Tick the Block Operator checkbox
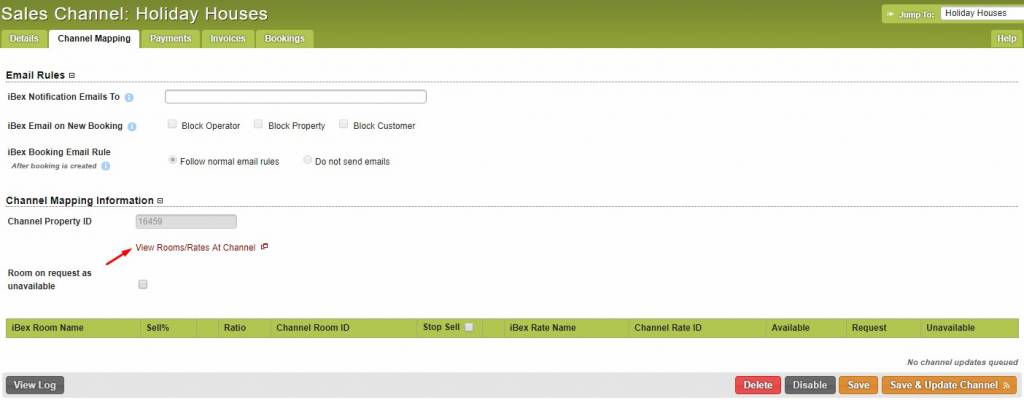The image size is (1024, 400). coord(172,124)
